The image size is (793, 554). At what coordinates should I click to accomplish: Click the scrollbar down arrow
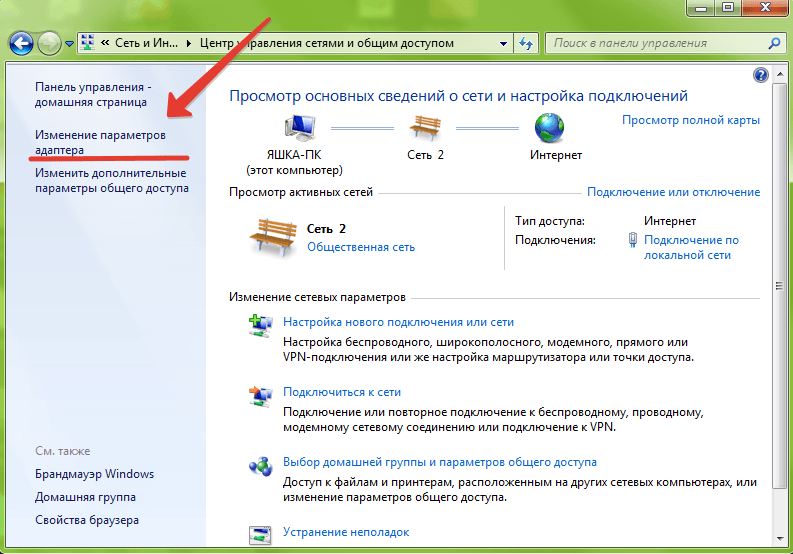click(x=779, y=539)
